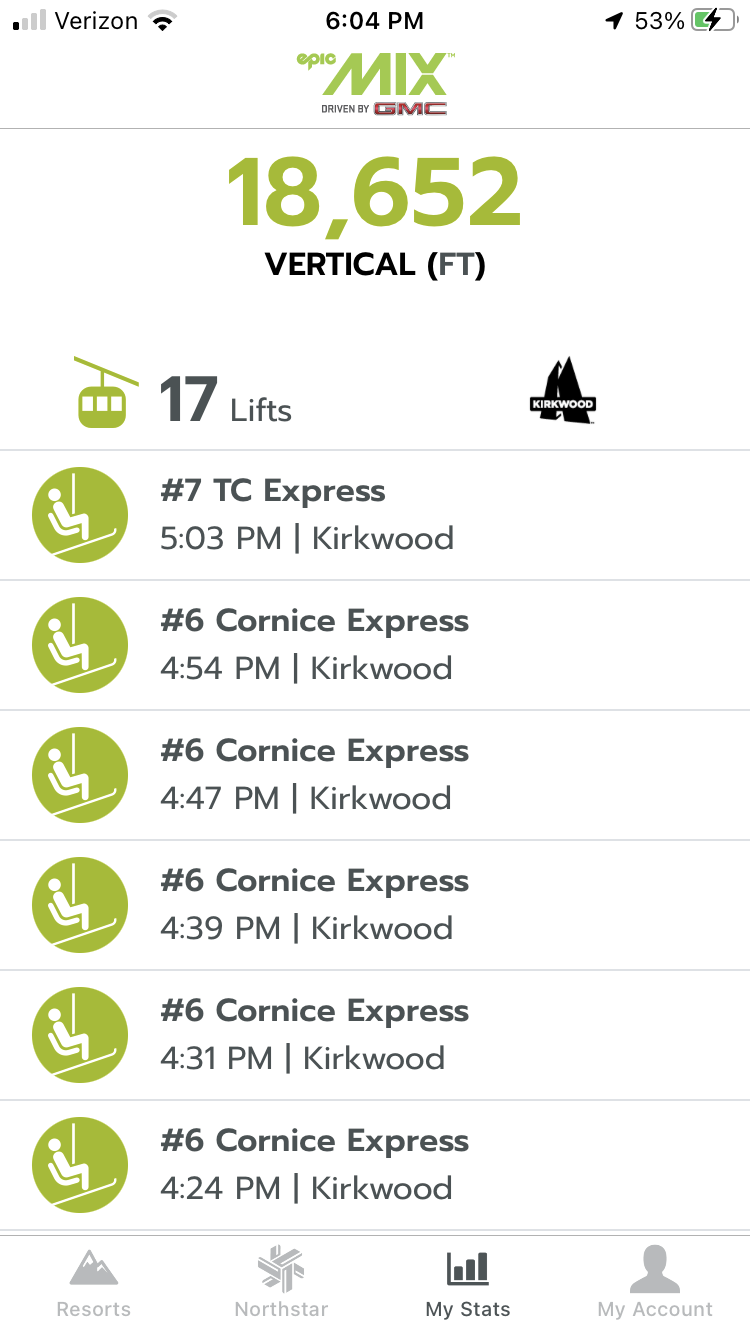Tap chairlift icon beside 4:24 PM ride
This screenshot has width=750, height=1334.
(80, 1165)
